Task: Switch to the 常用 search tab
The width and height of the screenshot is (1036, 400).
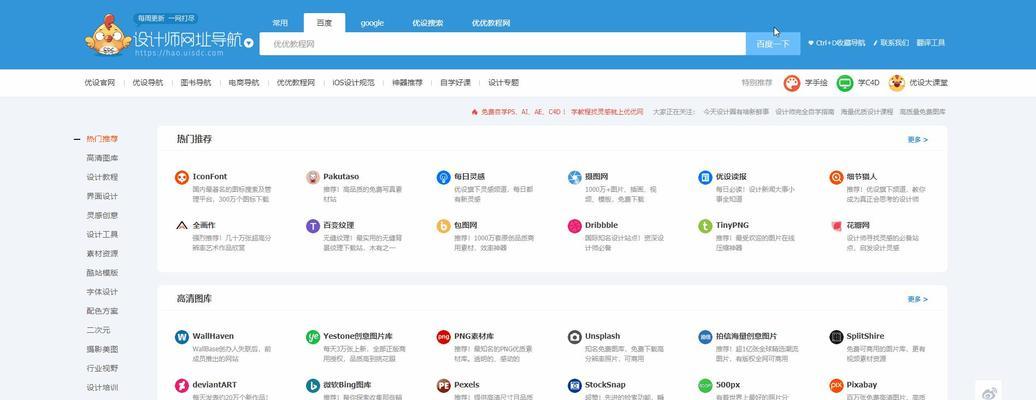Action: pos(280,23)
